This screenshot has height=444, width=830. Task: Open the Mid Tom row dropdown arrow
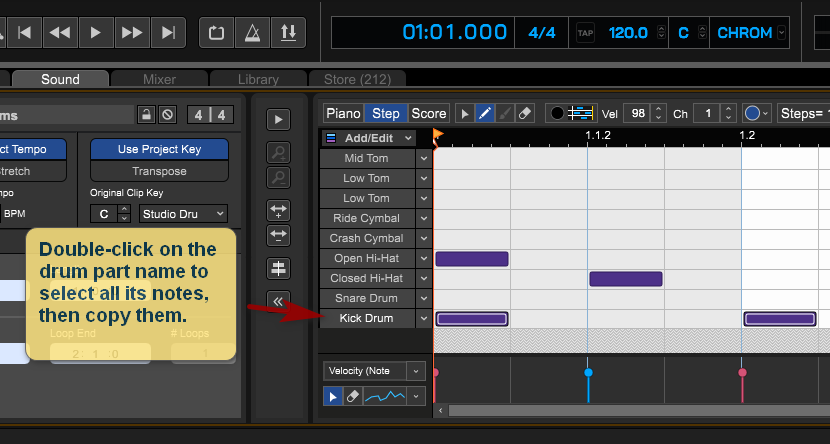pos(423,158)
